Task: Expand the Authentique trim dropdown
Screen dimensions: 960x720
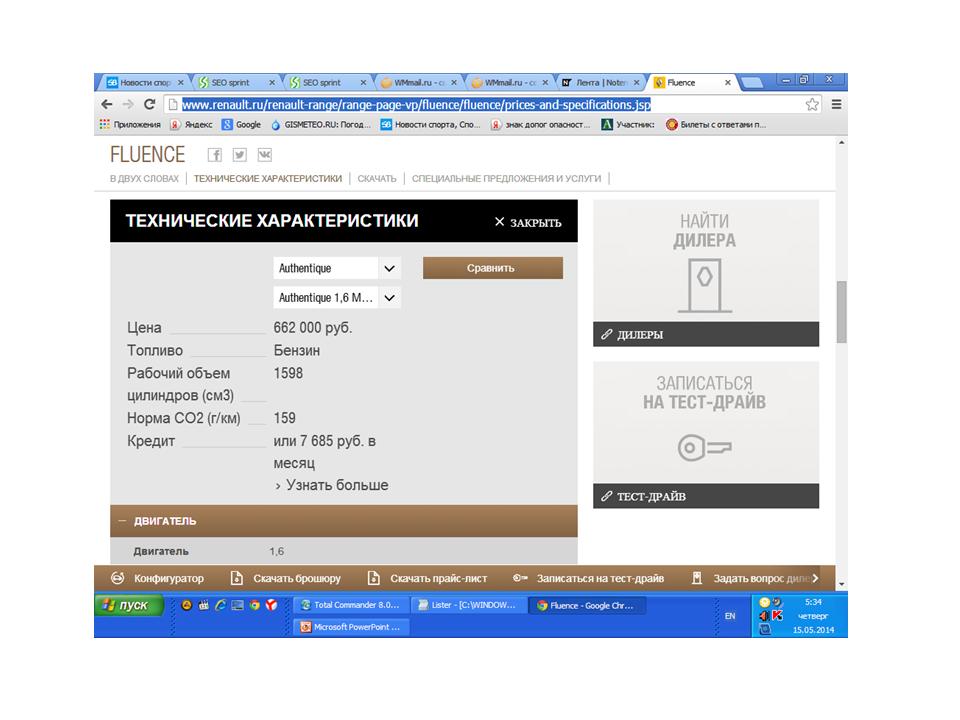Action: 337,268
